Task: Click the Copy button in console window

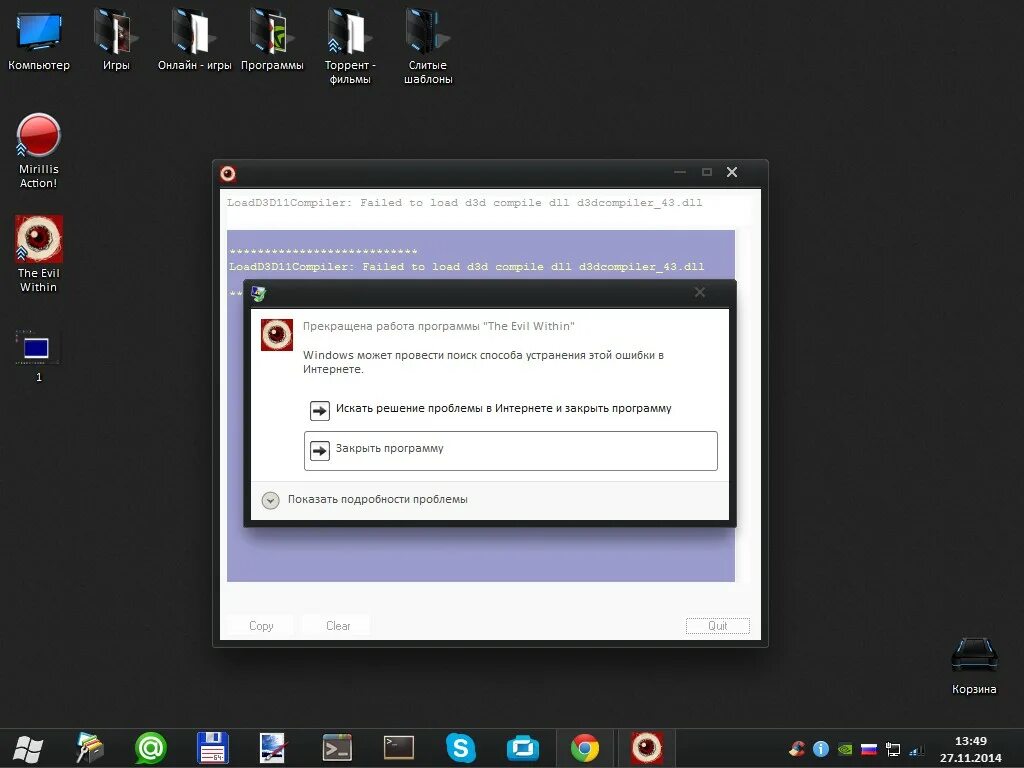Action: point(261,626)
